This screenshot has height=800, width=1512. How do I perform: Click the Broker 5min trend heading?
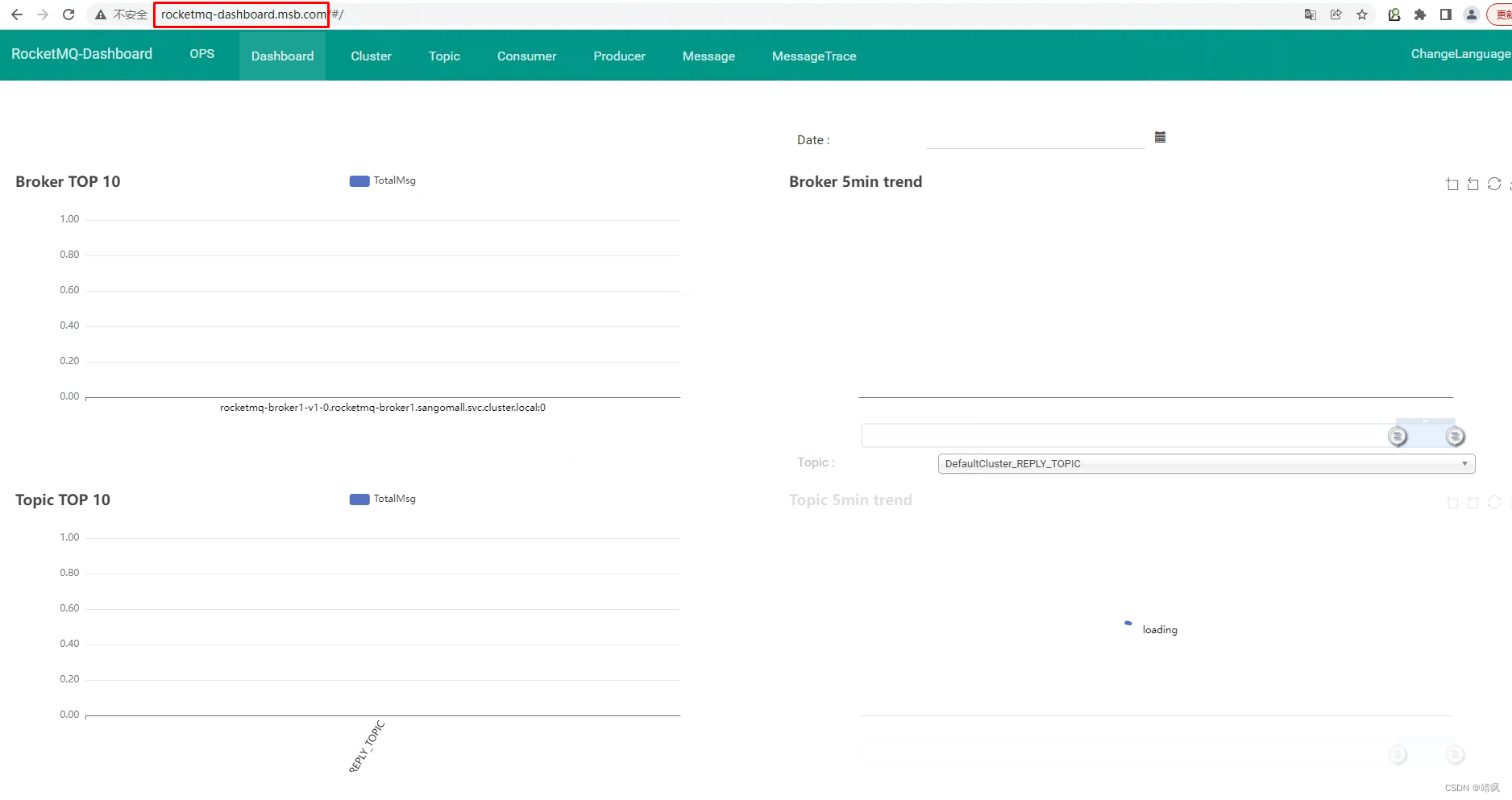click(x=855, y=182)
